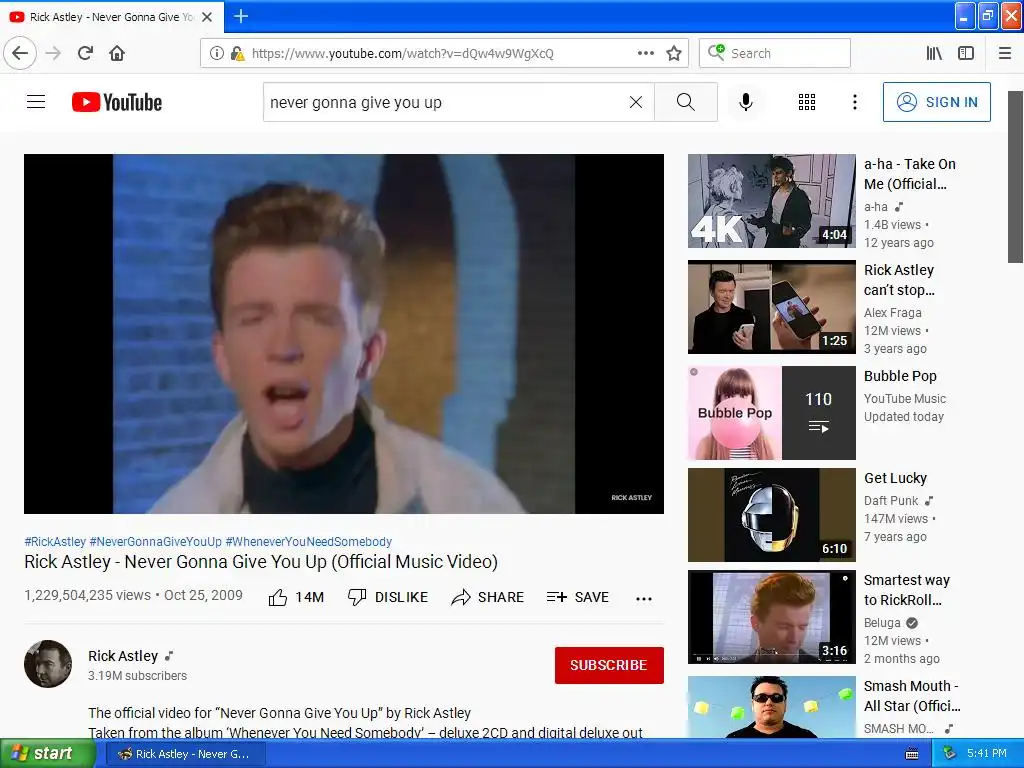The image size is (1024, 768).
Task: Open the Windows start button
Action: click(47, 754)
